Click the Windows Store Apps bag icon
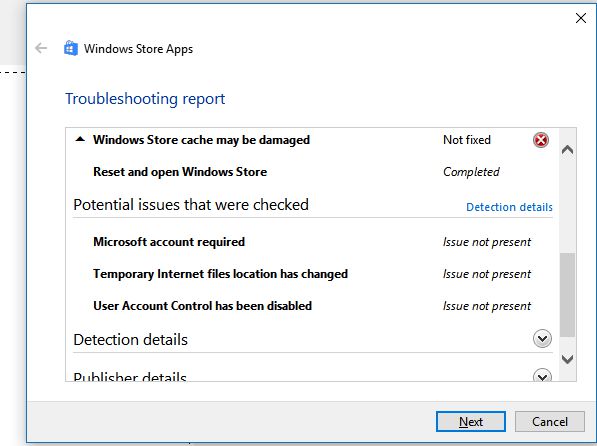This screenshot has width=597, height=446. tap(71, 48)
